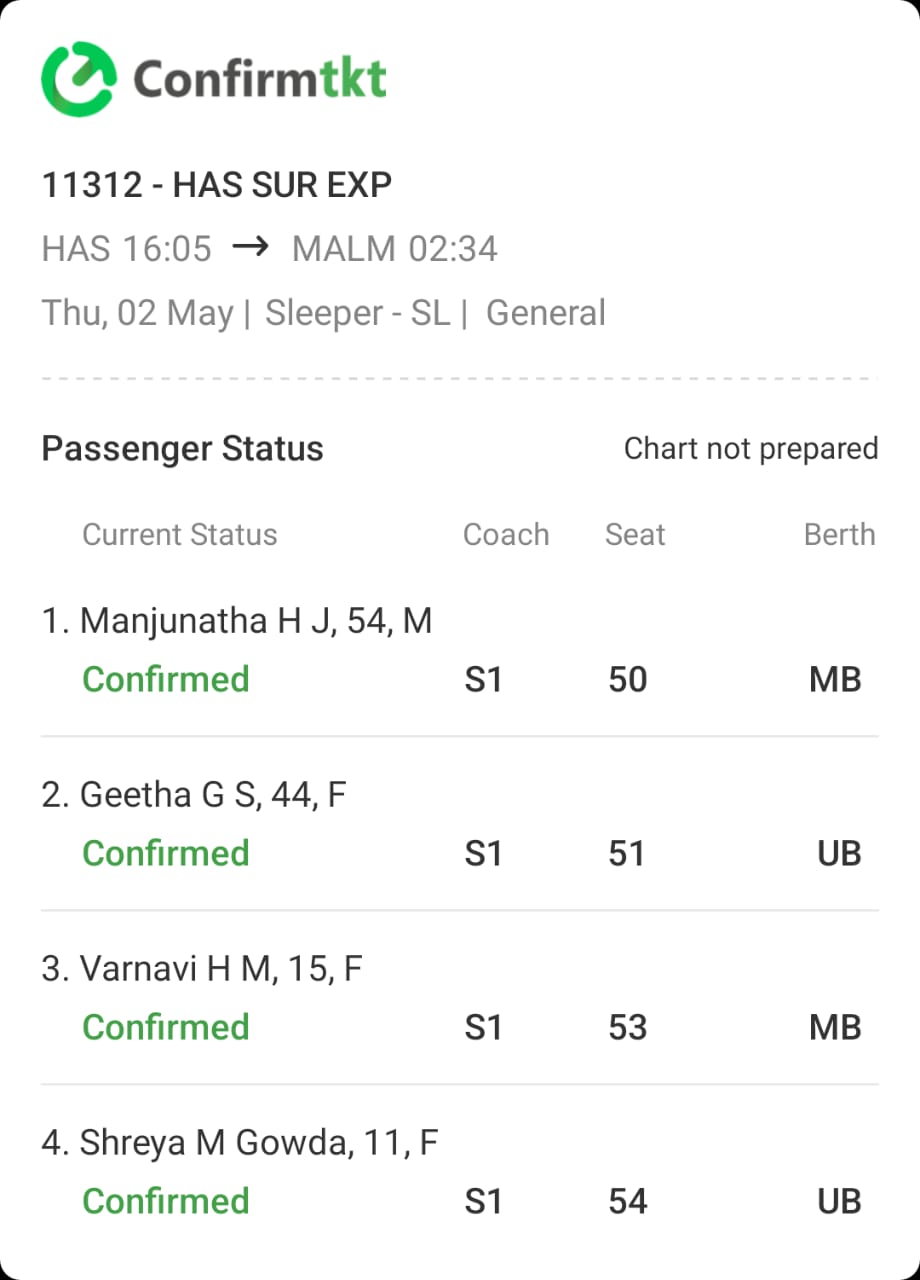This screenshot has width=920, height=1280.
Task: Click seat number 54 for Shreya
Action: click(627, 1201)
